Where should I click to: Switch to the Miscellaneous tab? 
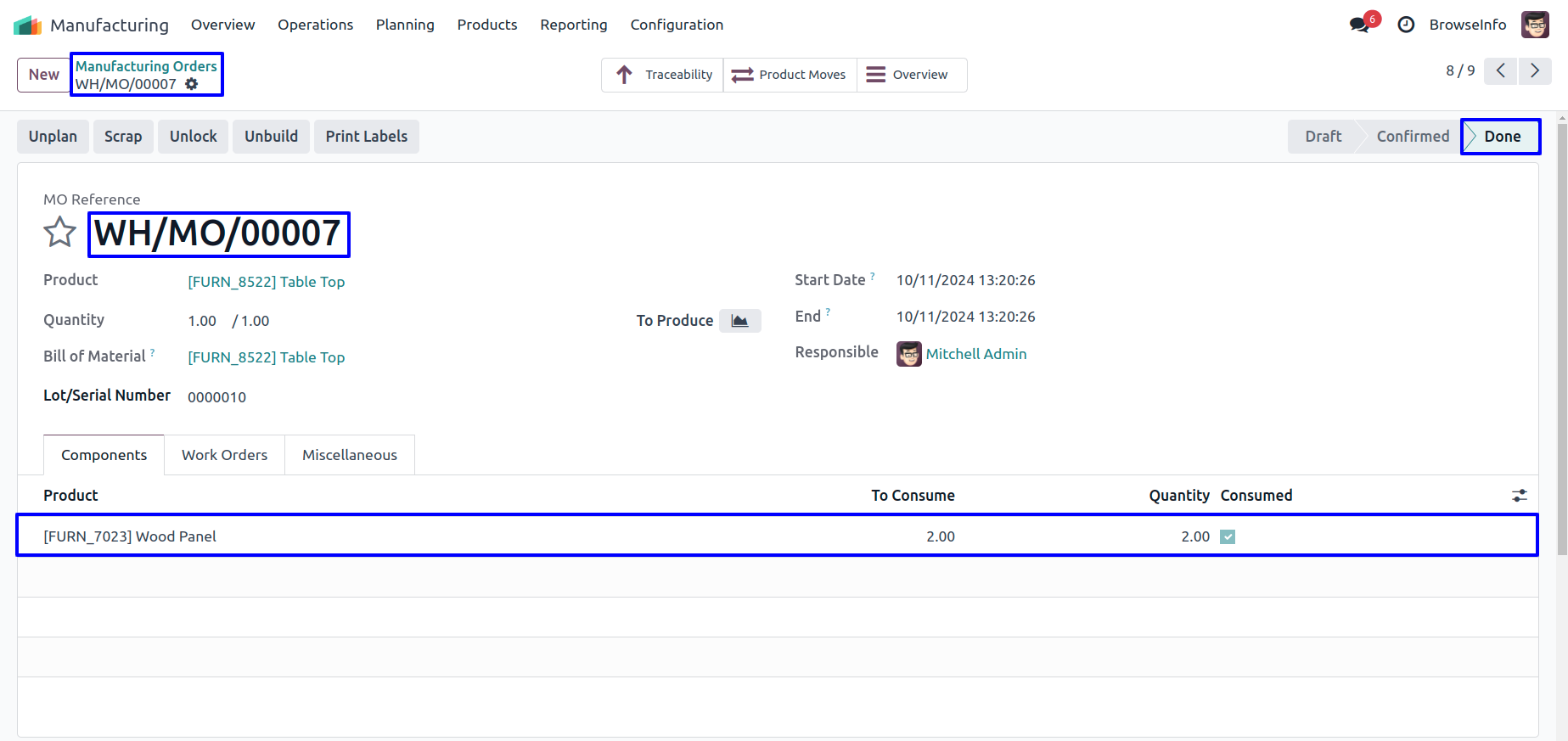(x=349, y=455)
